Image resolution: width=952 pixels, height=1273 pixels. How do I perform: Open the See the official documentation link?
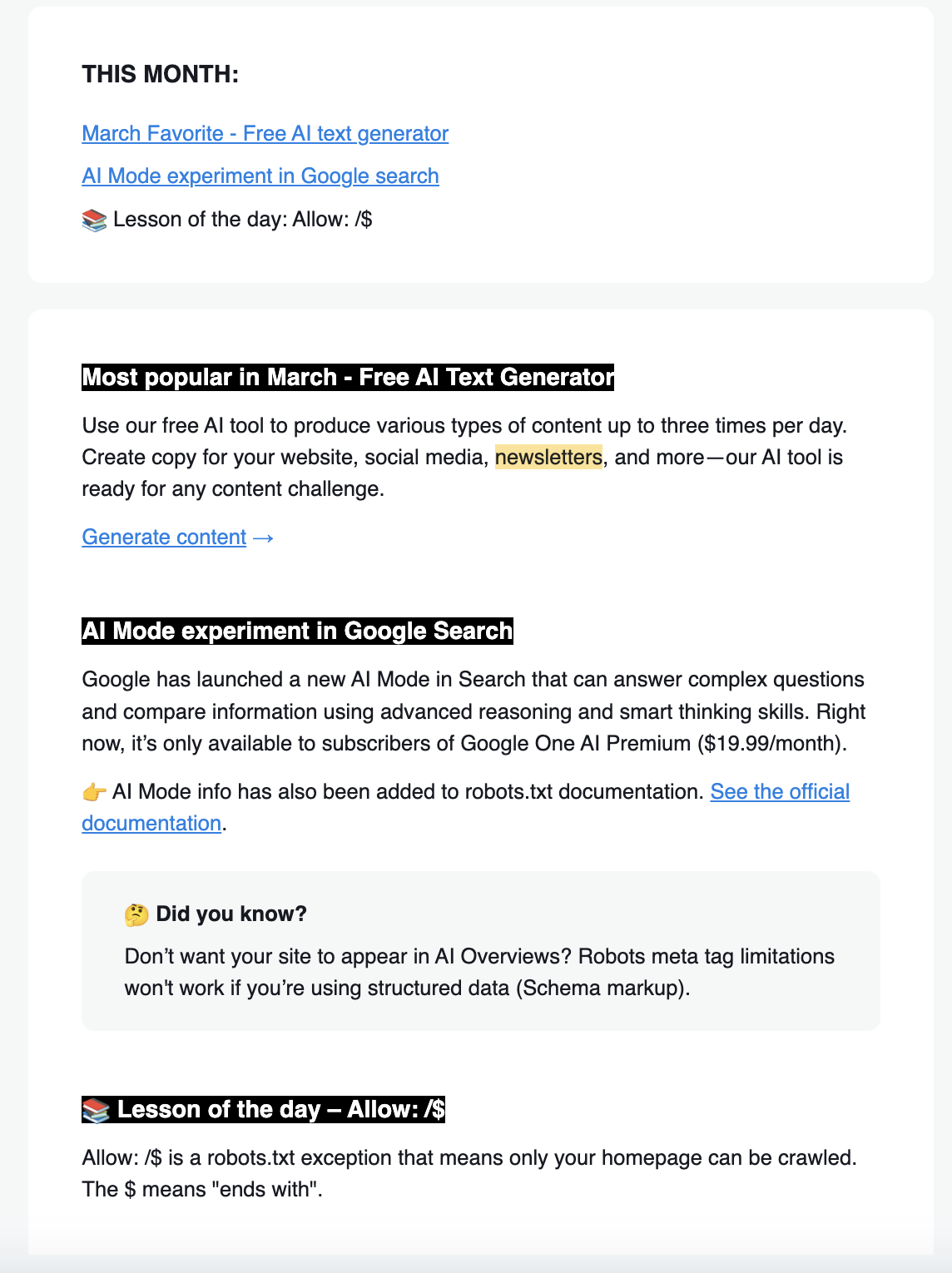click(779, 792)
